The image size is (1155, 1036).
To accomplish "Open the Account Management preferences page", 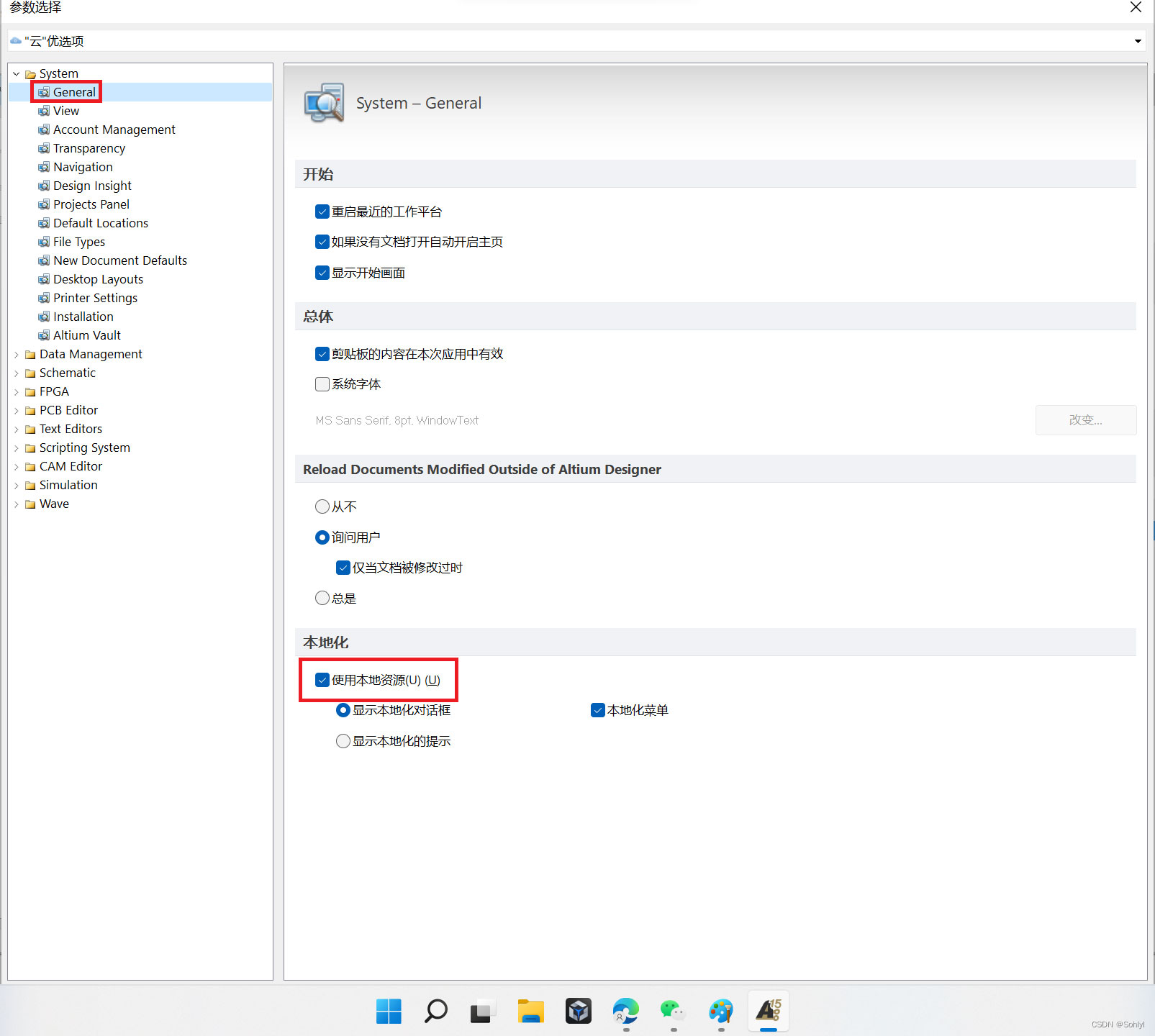I will pyautogui.click(x=114, y=129).
